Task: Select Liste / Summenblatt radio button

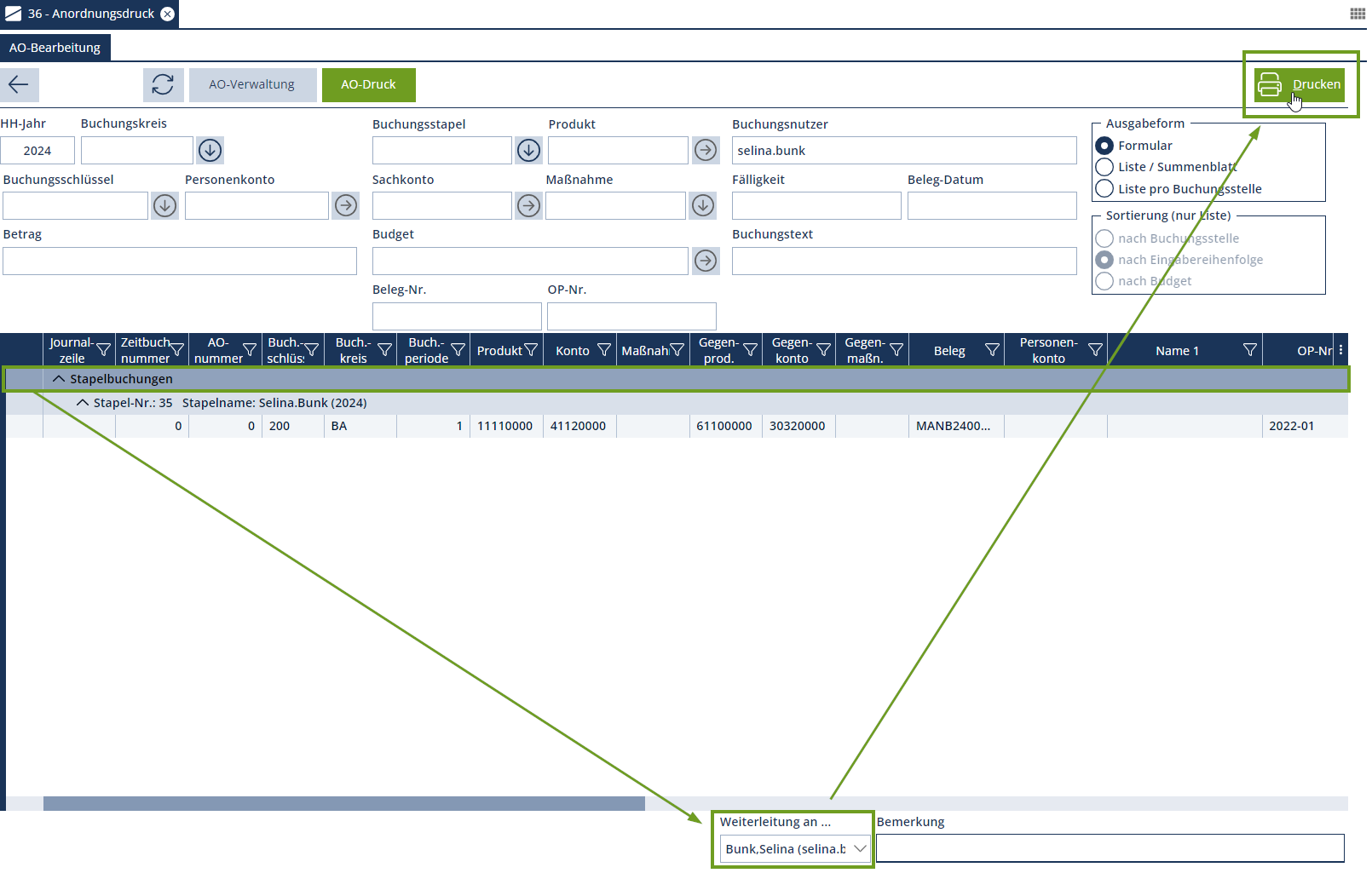Action: 1104,167
